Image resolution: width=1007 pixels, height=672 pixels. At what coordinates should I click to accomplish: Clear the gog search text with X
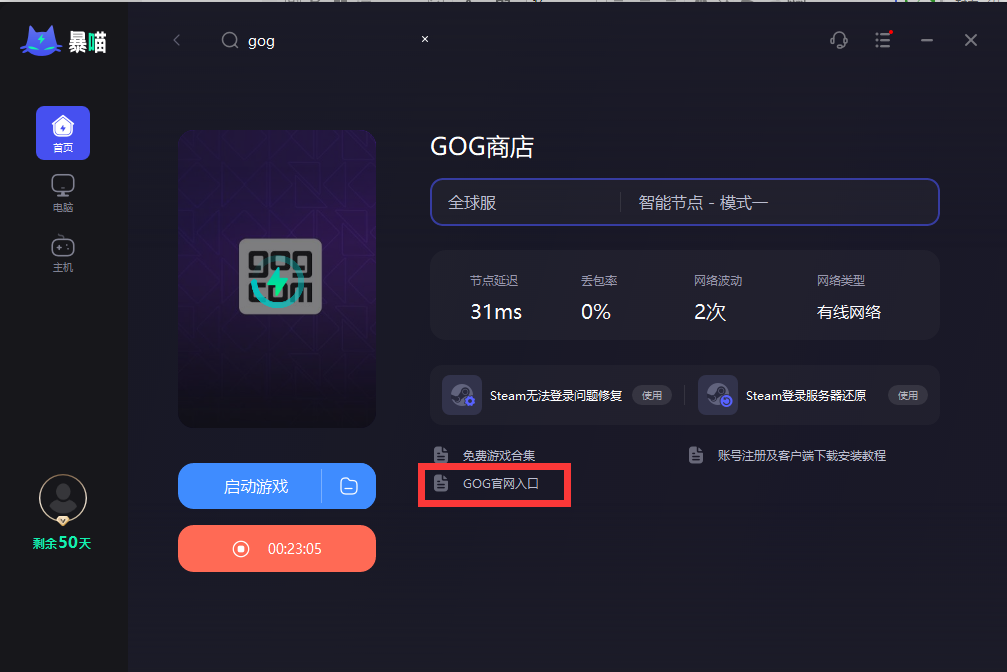(424, 38)
